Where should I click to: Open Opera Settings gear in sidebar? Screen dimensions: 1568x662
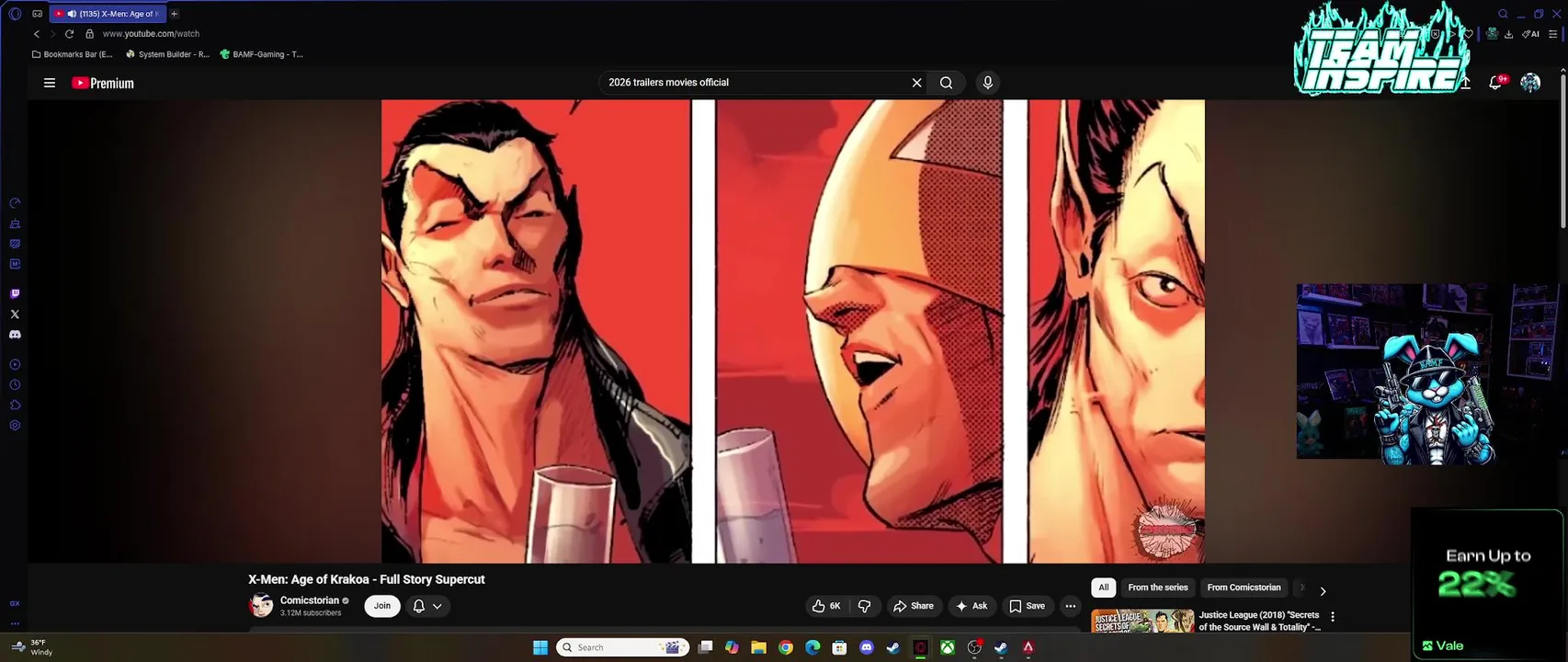15,426
